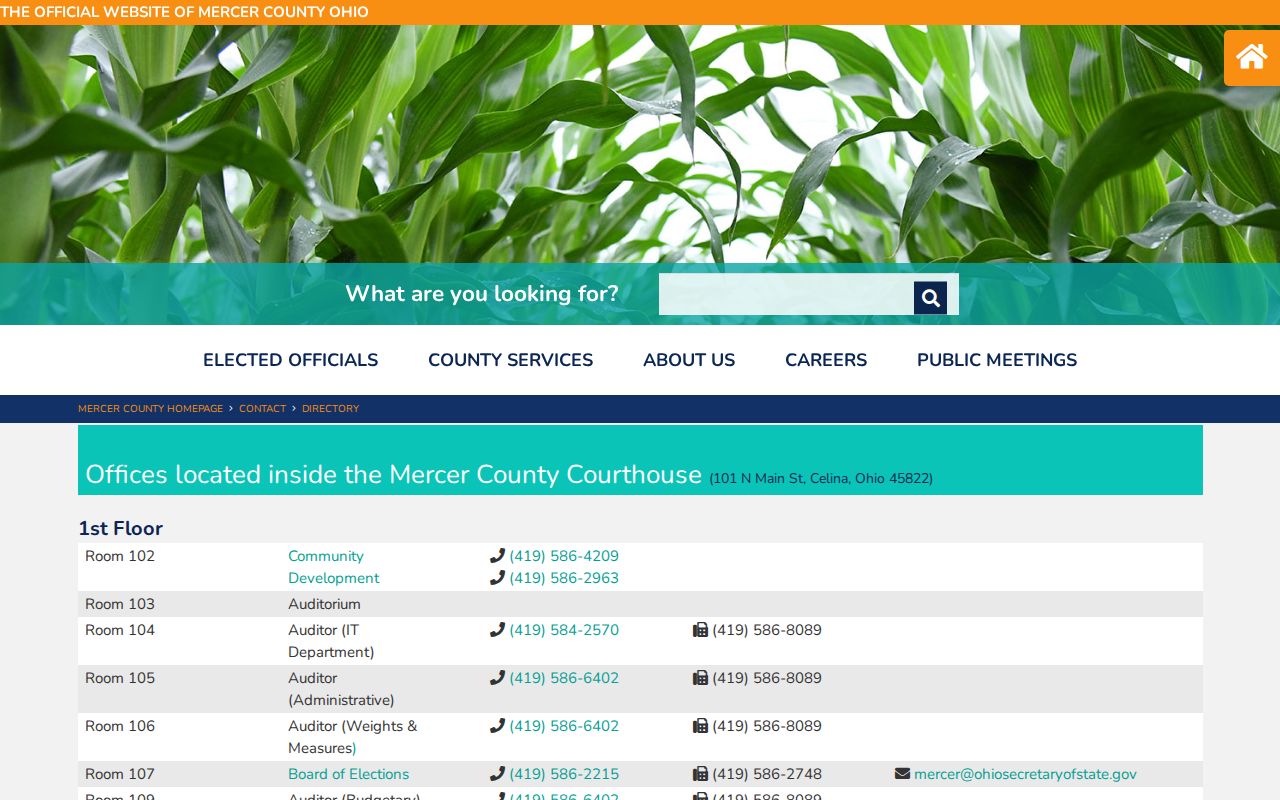Click fax icon in Room 104 row

click(x=700, y=630)
